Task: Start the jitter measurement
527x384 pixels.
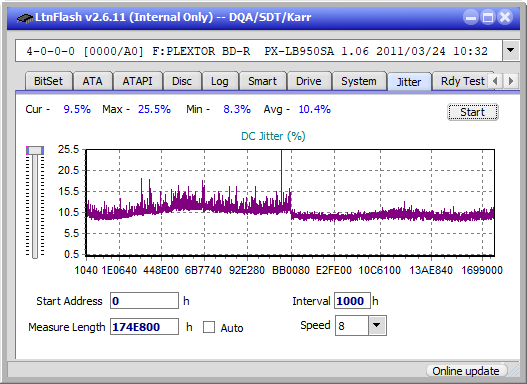Action: pyautogui.click(x=473, y=112)
